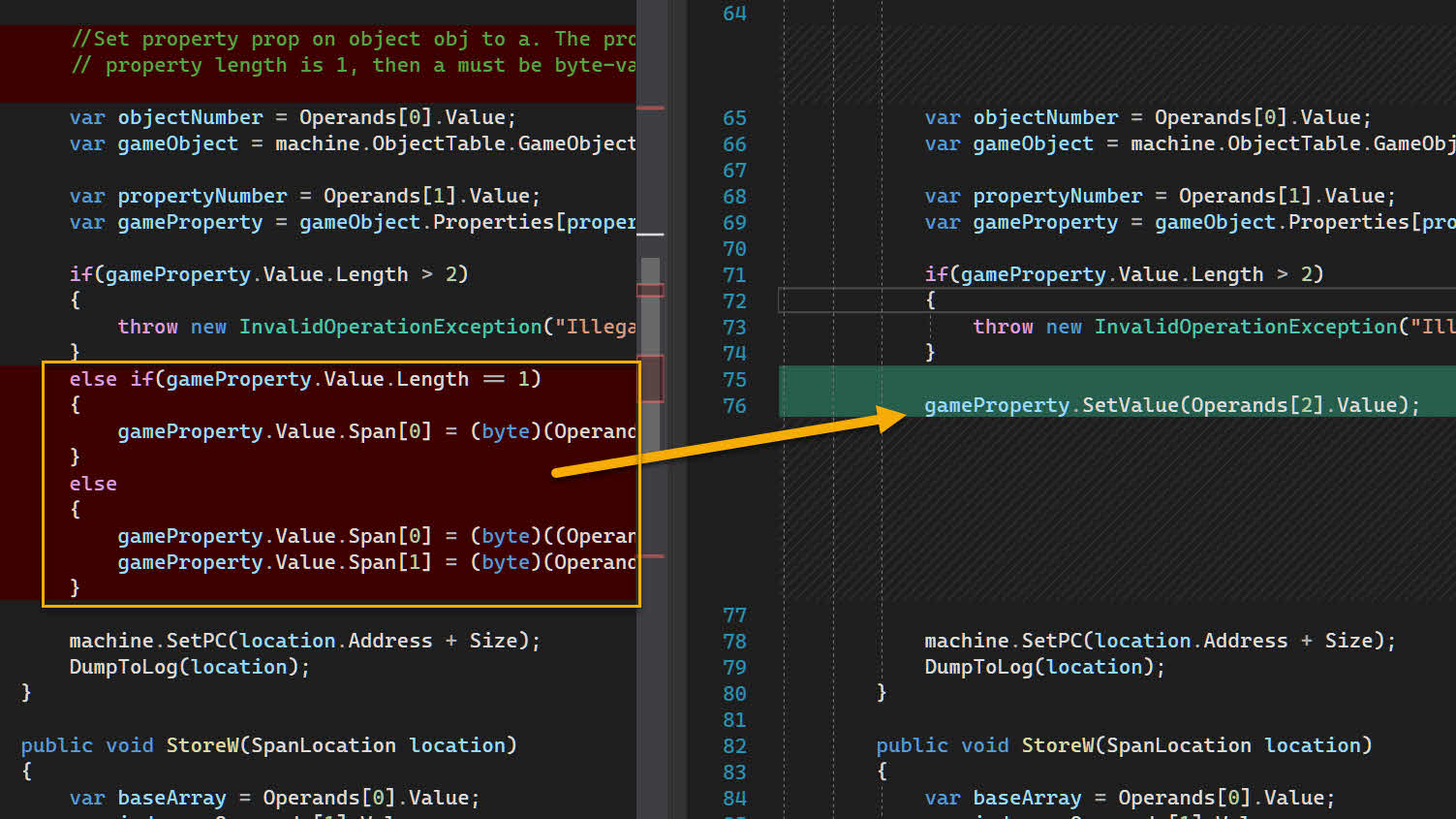Click line number 64 at the top right

(x=734, y=14)
